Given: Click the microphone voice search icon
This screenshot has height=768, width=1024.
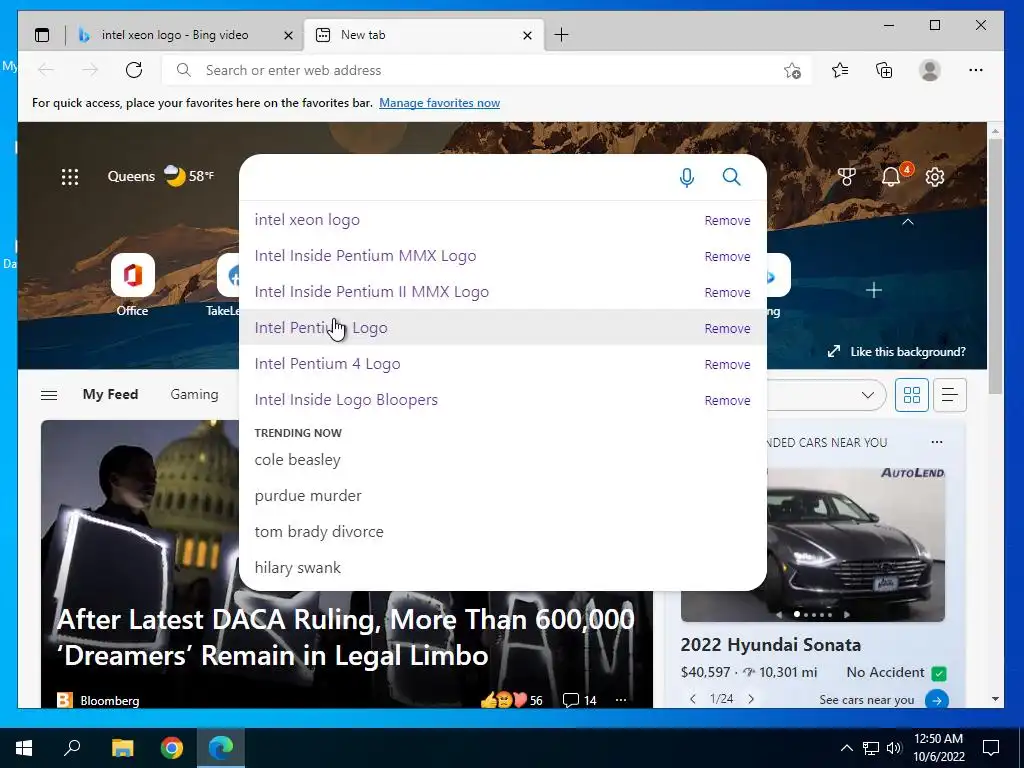Looking at the screenshot, I should tap(686, 177).
